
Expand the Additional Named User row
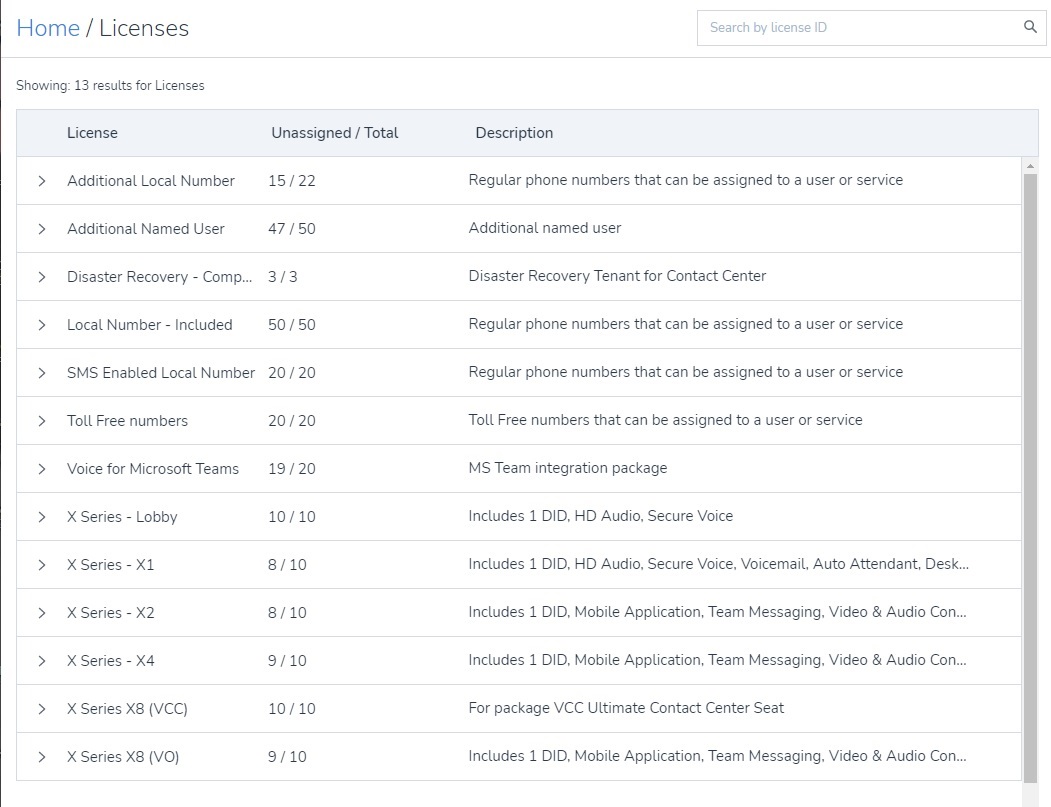(x=42, y=229)
